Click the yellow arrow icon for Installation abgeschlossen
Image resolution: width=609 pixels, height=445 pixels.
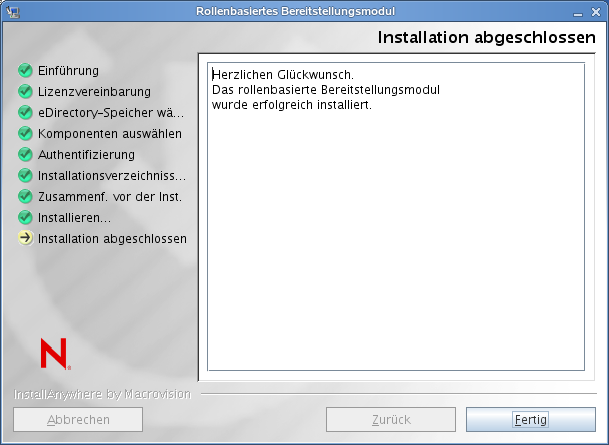tap(25, 238)
